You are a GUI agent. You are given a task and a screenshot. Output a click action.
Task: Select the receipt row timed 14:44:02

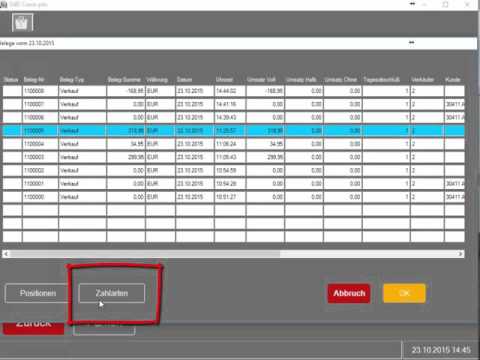point(233,91)
